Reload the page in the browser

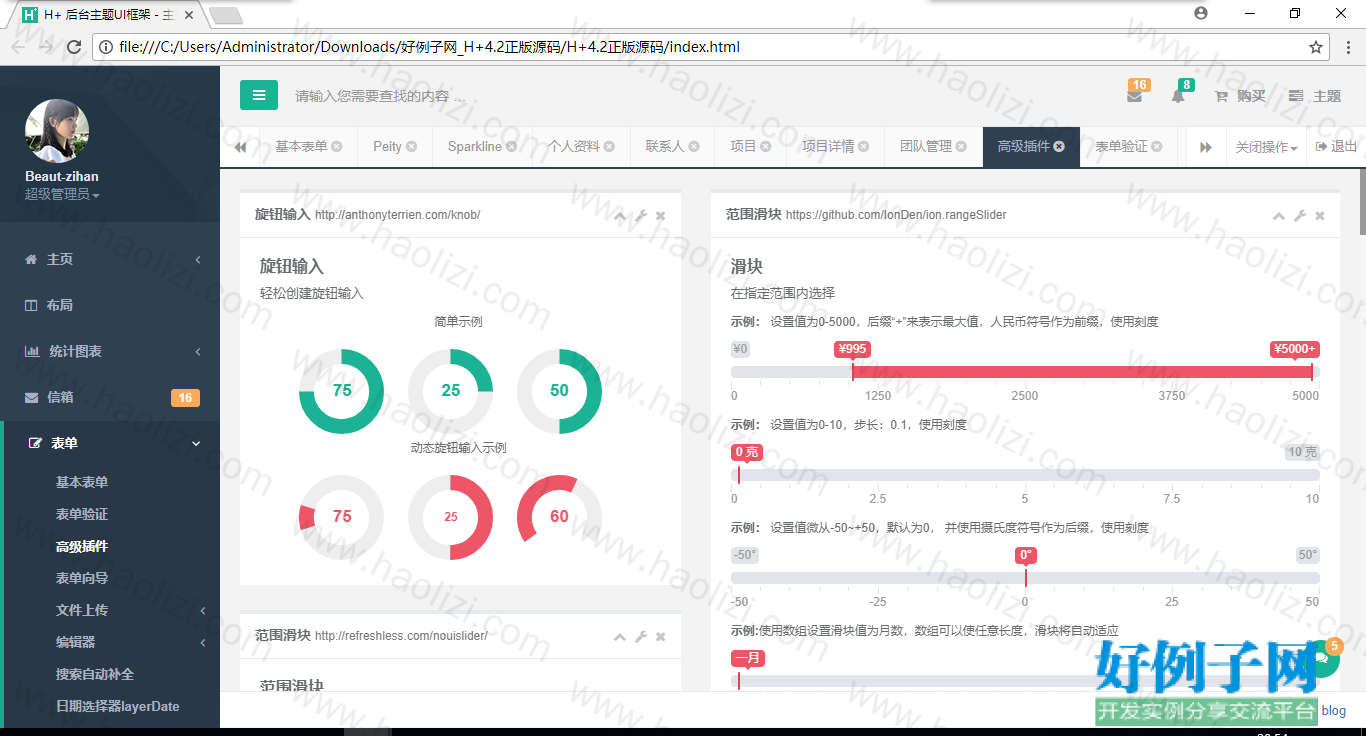(73, 47)
